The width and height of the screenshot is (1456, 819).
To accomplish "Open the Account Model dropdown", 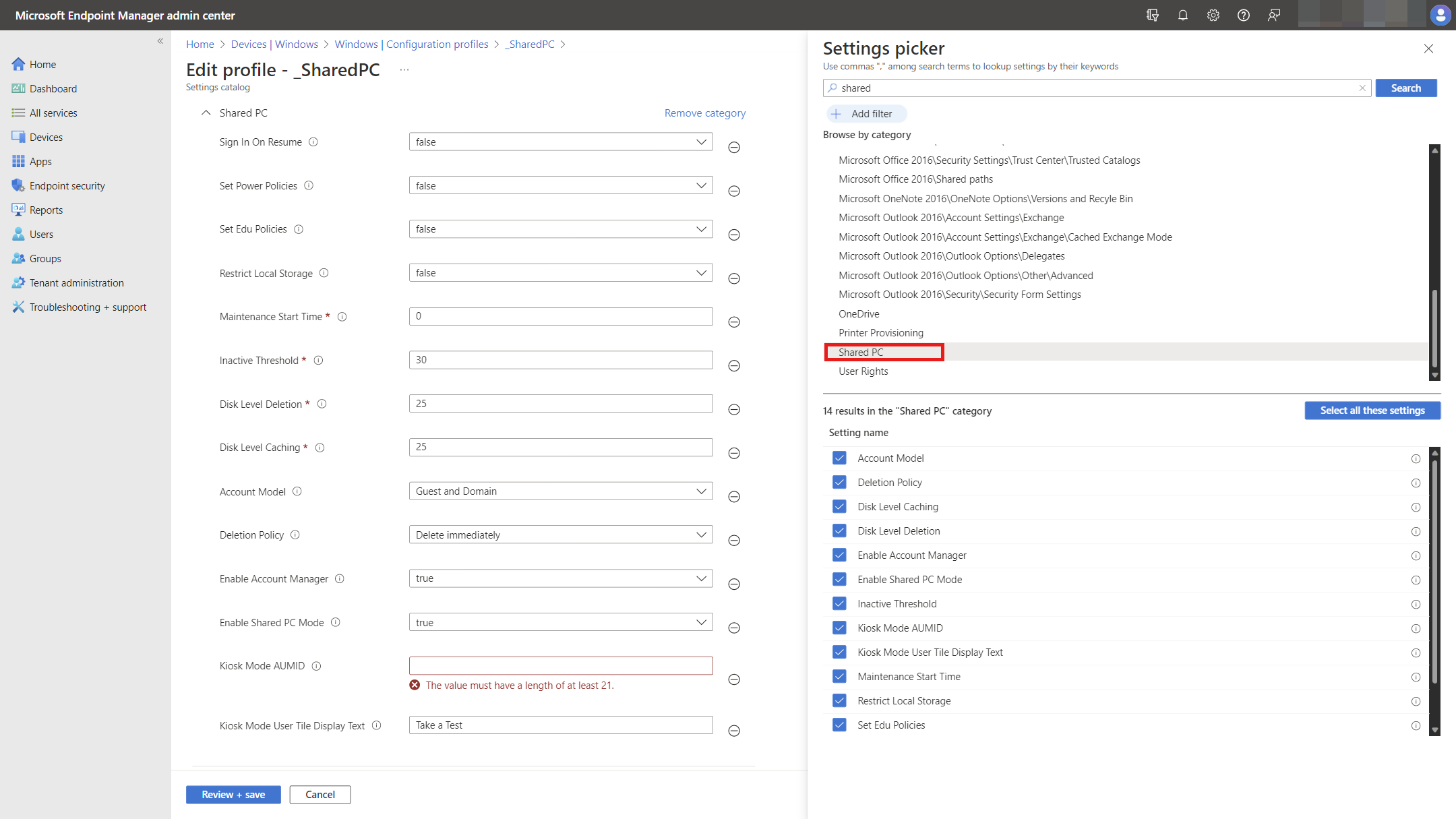I will [x=560, y=491].
